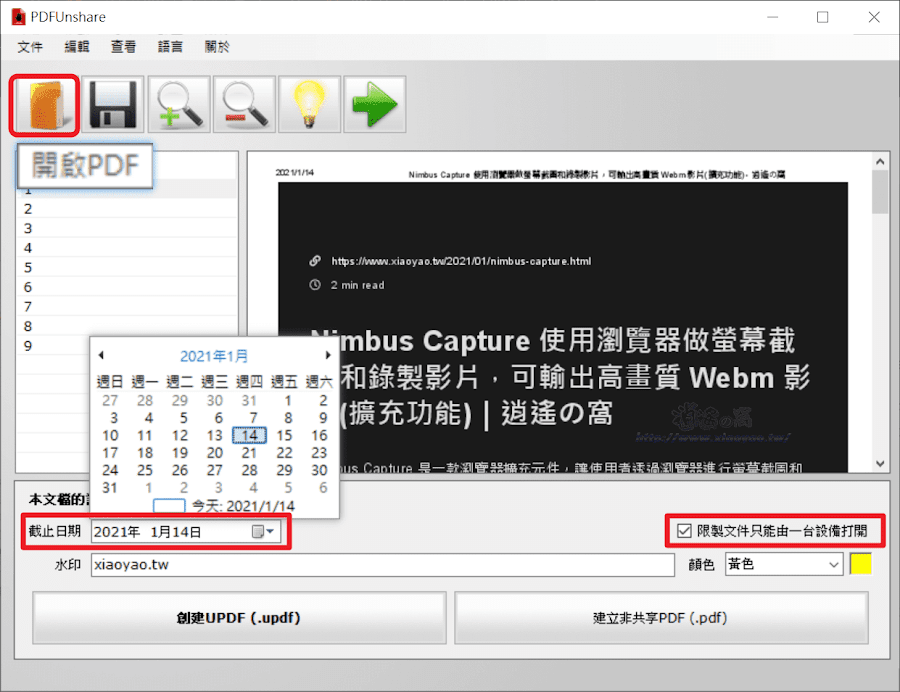This screenshot has height=692, width=900.
Task: Select page 7 in the page list
Action: point(126,306)
